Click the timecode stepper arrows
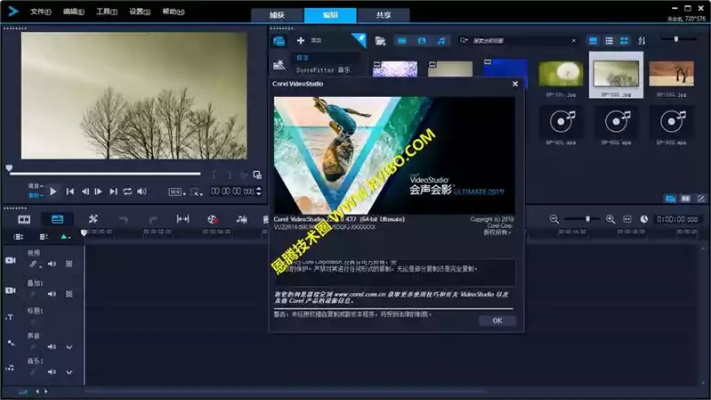Screen dimensions: 711x400 pos(259,191)
